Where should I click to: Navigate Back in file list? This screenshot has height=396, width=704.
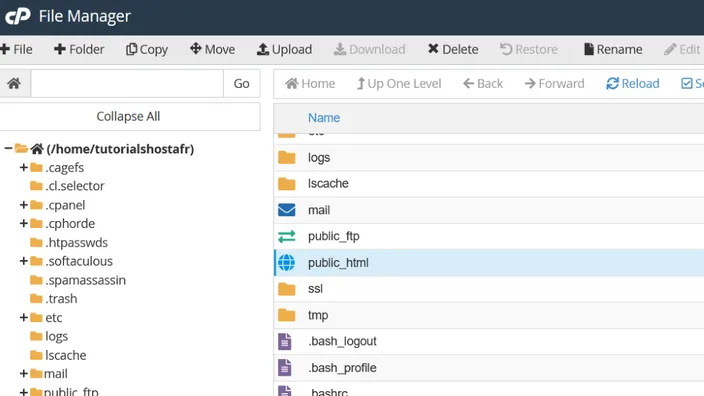483,84
